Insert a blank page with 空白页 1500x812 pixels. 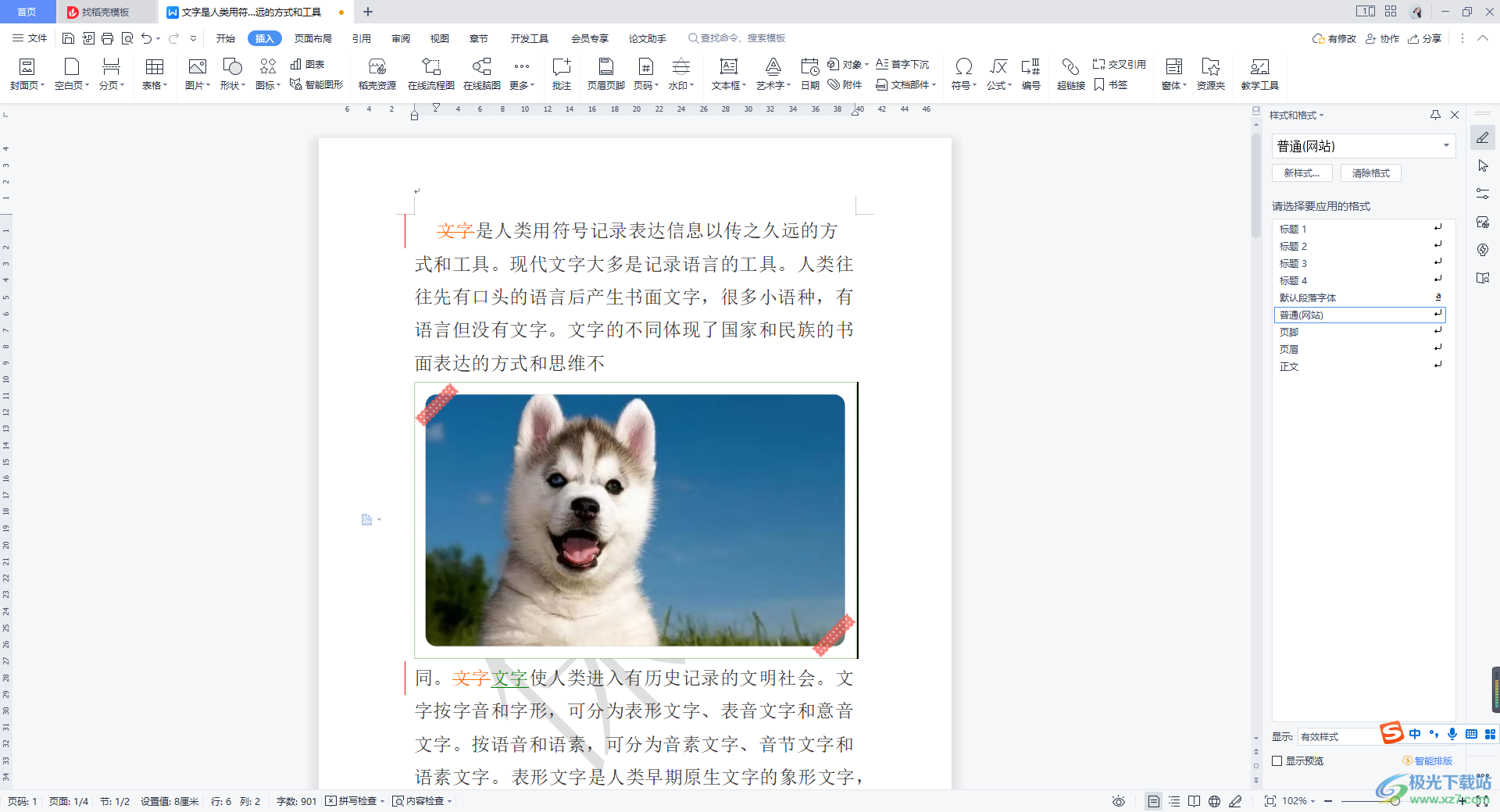tap(72, 74)
